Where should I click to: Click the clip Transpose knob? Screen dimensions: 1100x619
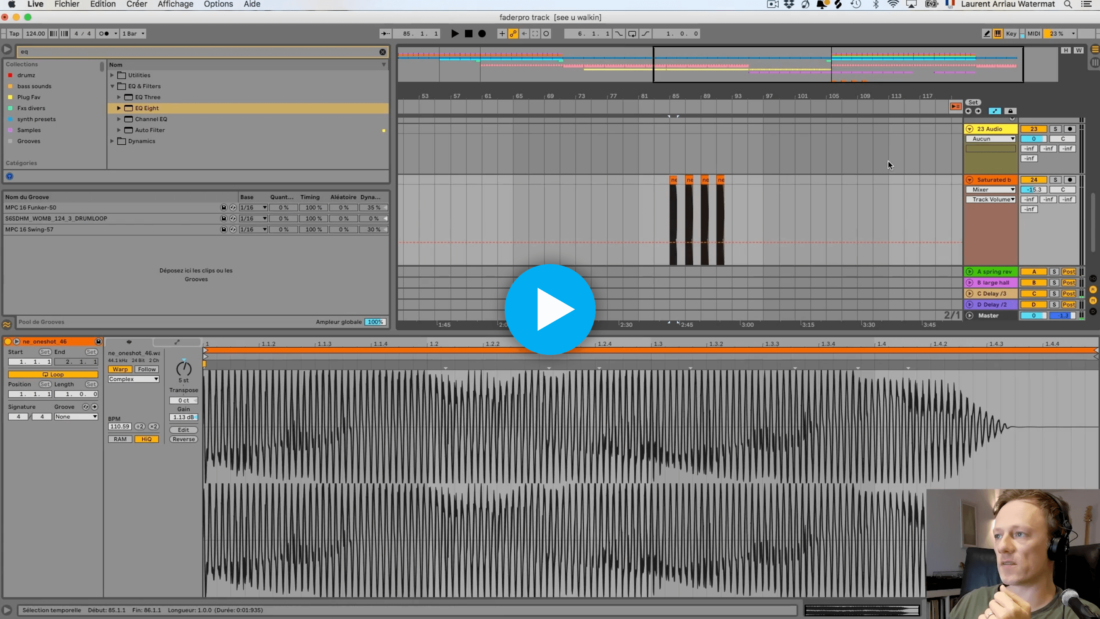[x=184, y=368]
